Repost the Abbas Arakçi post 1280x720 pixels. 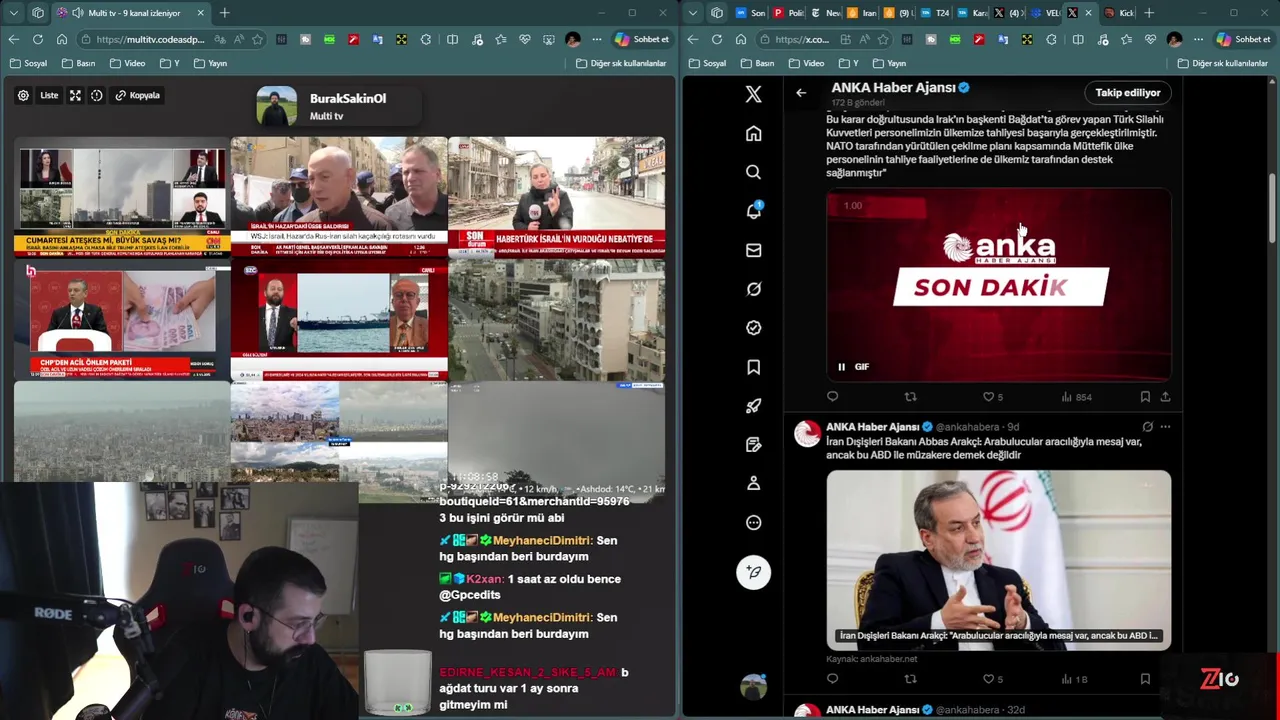point(910,679)
